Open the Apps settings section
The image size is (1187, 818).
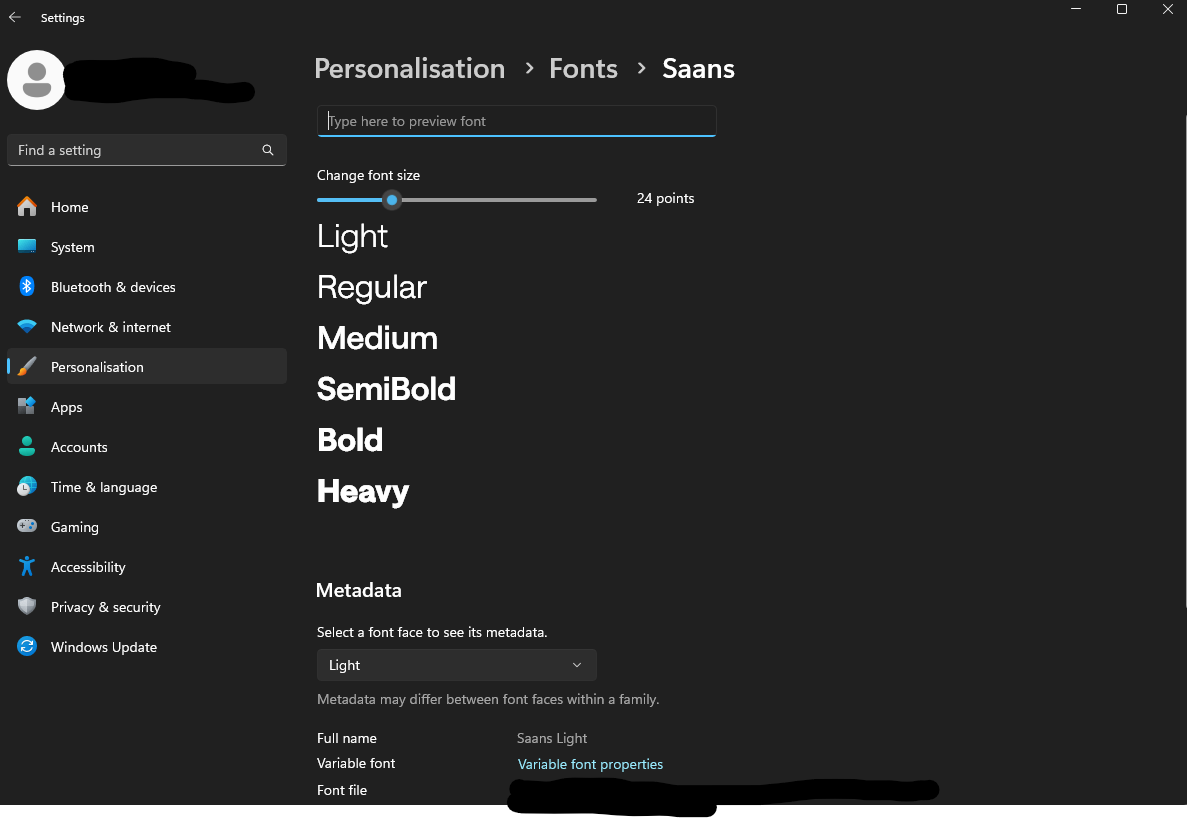tap(147, 407)
